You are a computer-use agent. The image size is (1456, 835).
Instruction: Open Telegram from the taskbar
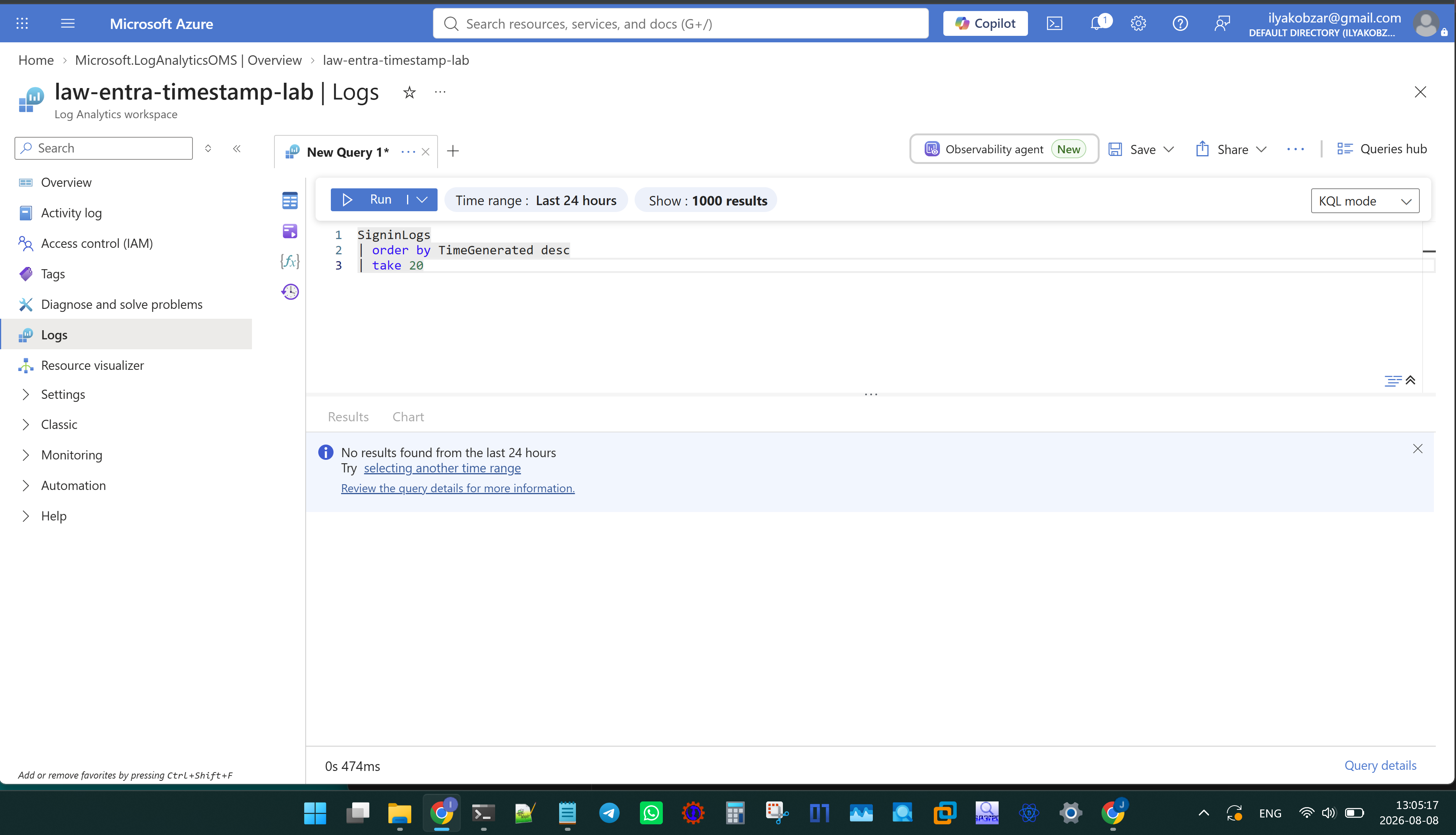[x=609, y=813]
